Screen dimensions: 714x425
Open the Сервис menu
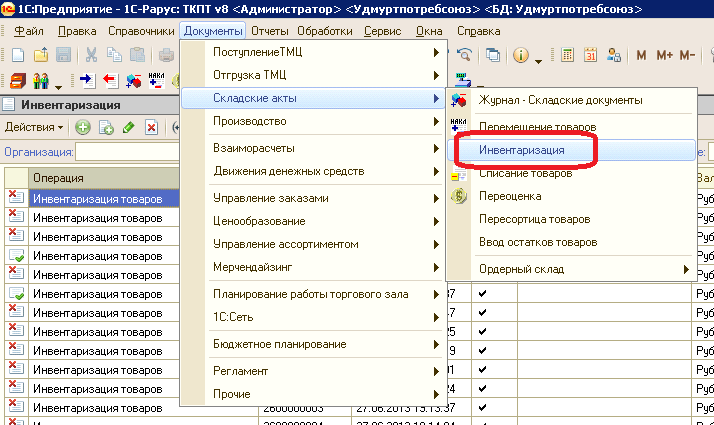[382, 31]
